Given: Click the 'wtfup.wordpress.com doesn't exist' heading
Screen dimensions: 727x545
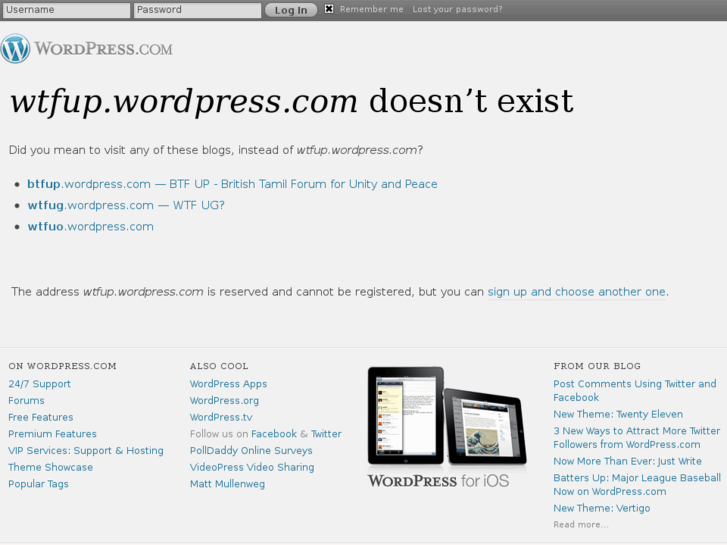Looking at the screenshot, I should (x=292, y=102).
